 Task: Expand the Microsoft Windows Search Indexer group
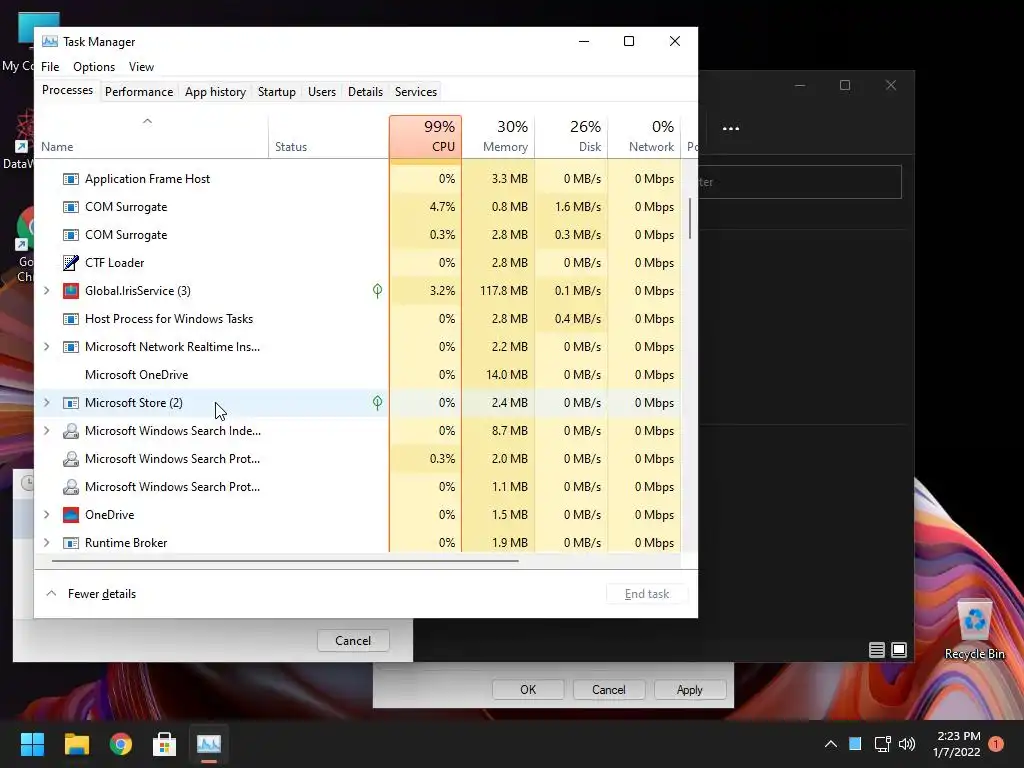[46, 431]
